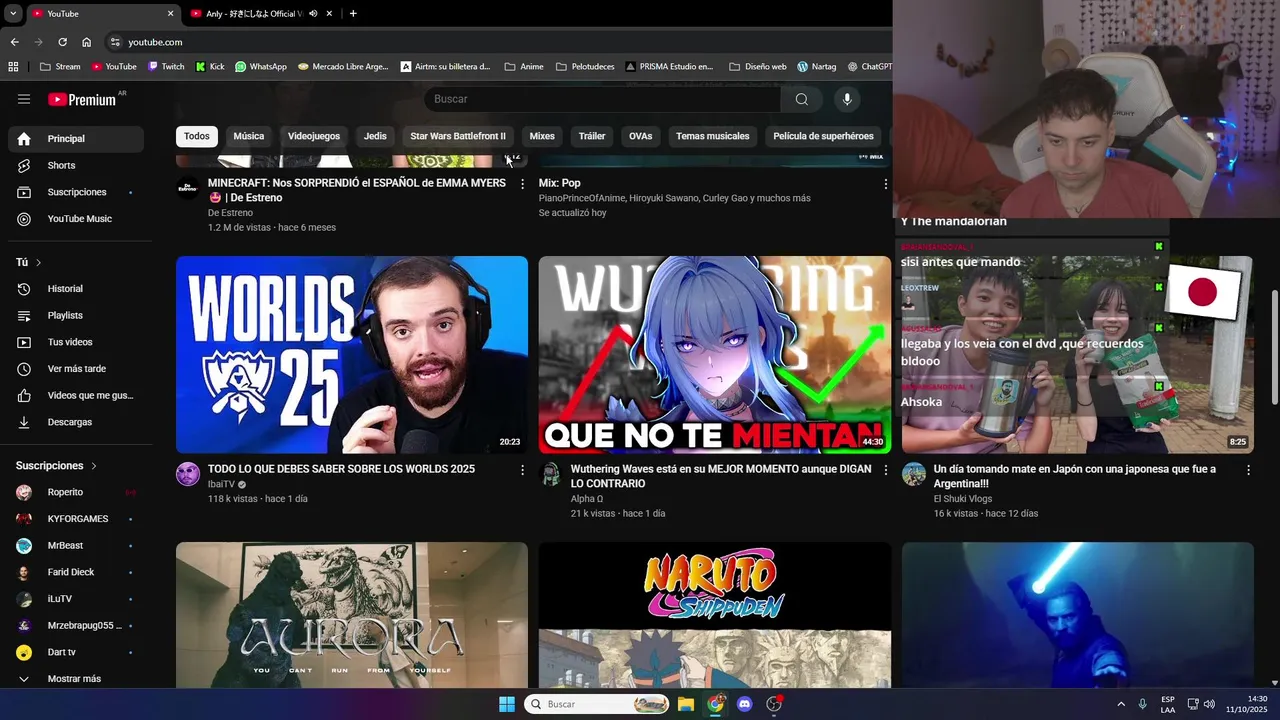The width and height of the screenshot is (1280, 720).
Task: Open options menu for Wuthering Waves video
Action: [x=885, y=469]
